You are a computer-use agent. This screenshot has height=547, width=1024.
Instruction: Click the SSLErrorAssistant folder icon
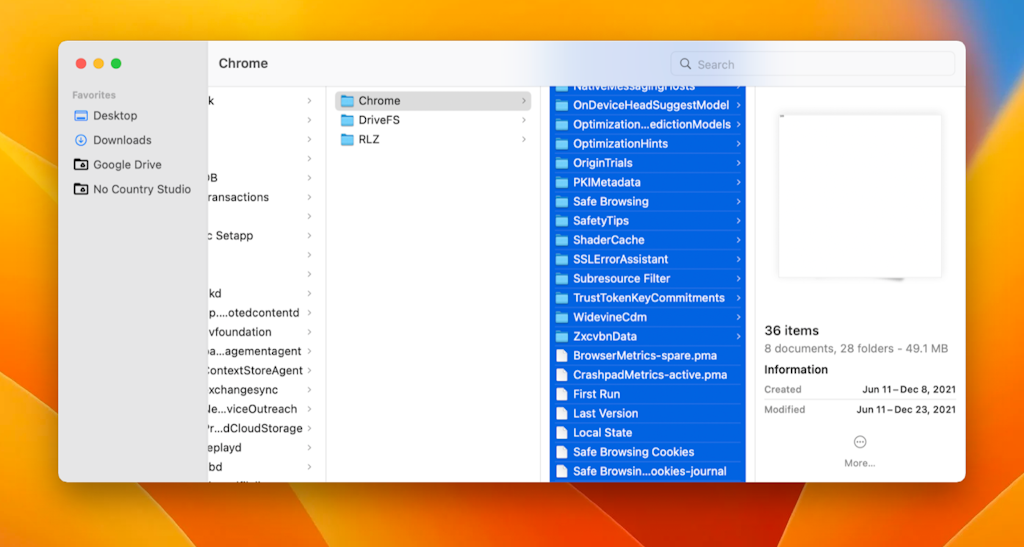pos(562,259)
